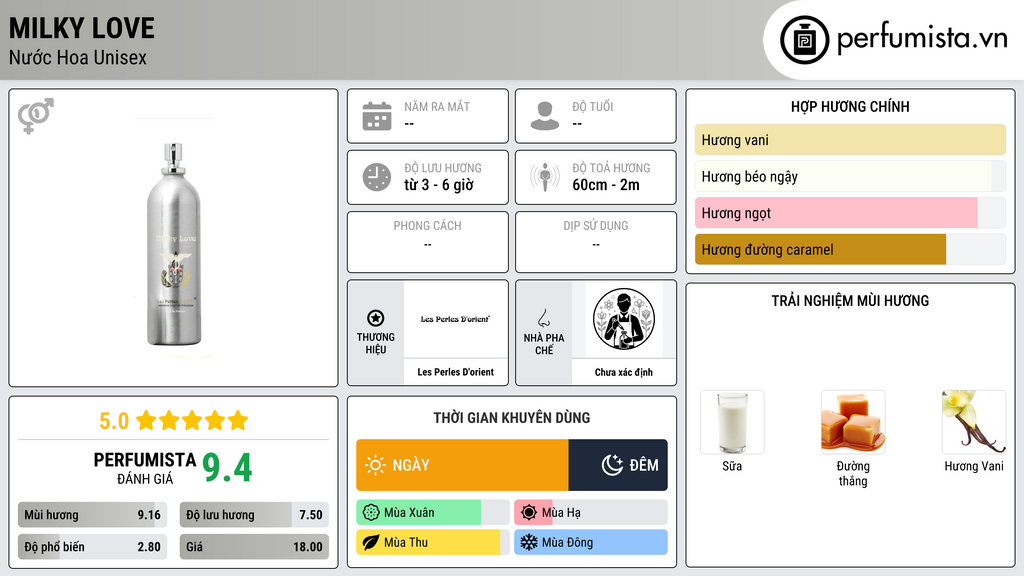Click the '60cm - 2m' sillage value
Screen dimensions: 1024x576
(x=606, y=185)
